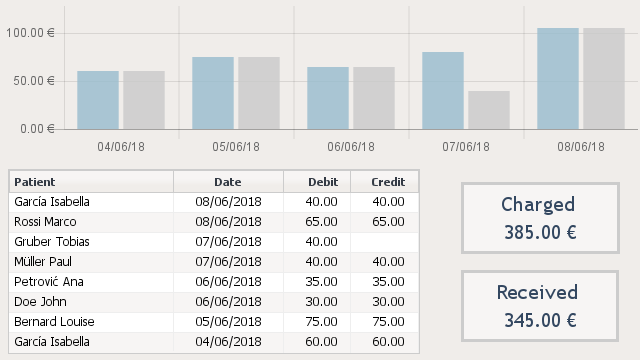Screen dimensions: 640x360
Task: Click the 100.00 € y-axis label
Action: tap(30, 33)
